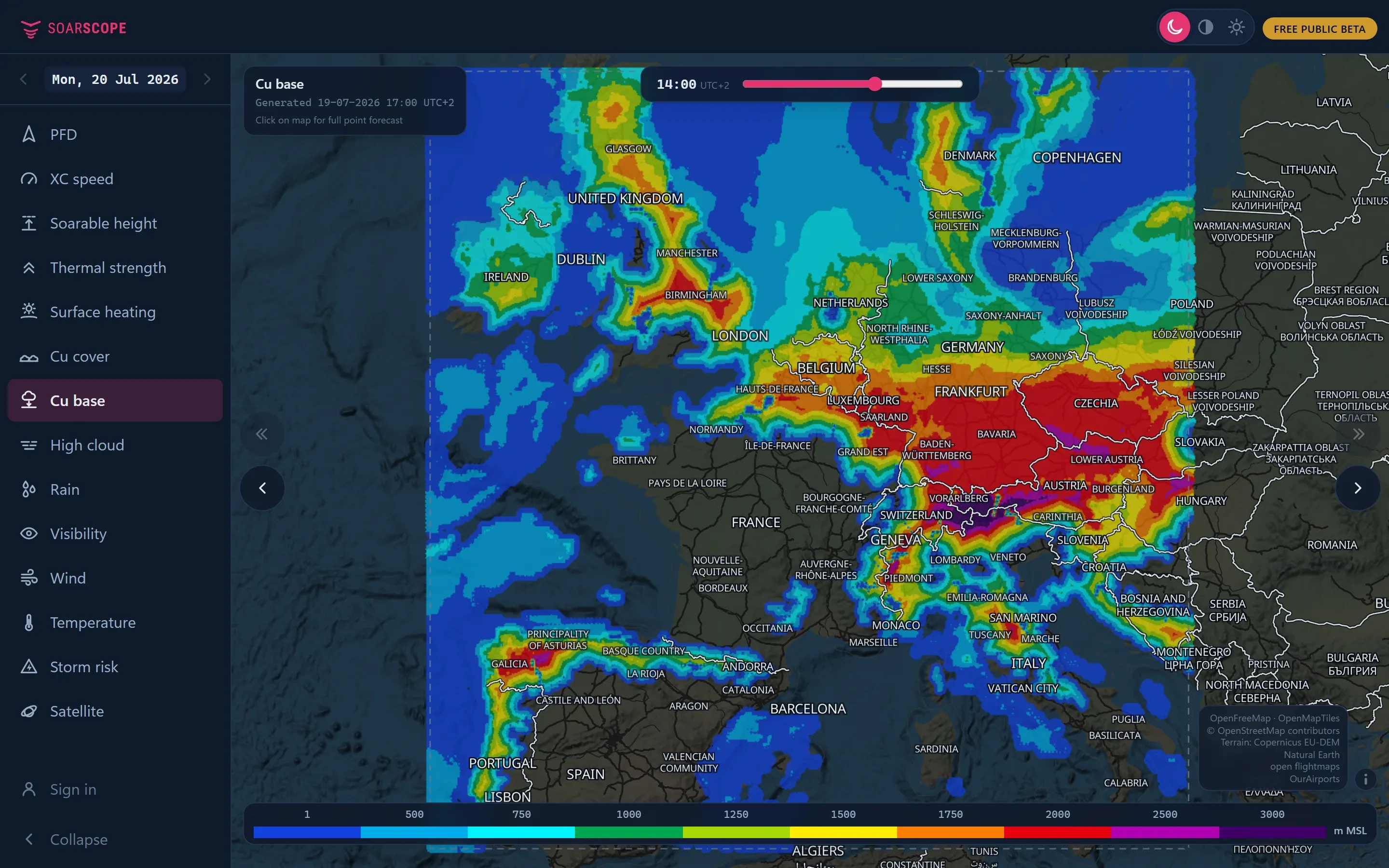Image resolution: width=1389 pixels, height=868 pixels.
Task: Select the Soarable height layer
Action: (115, 223)
